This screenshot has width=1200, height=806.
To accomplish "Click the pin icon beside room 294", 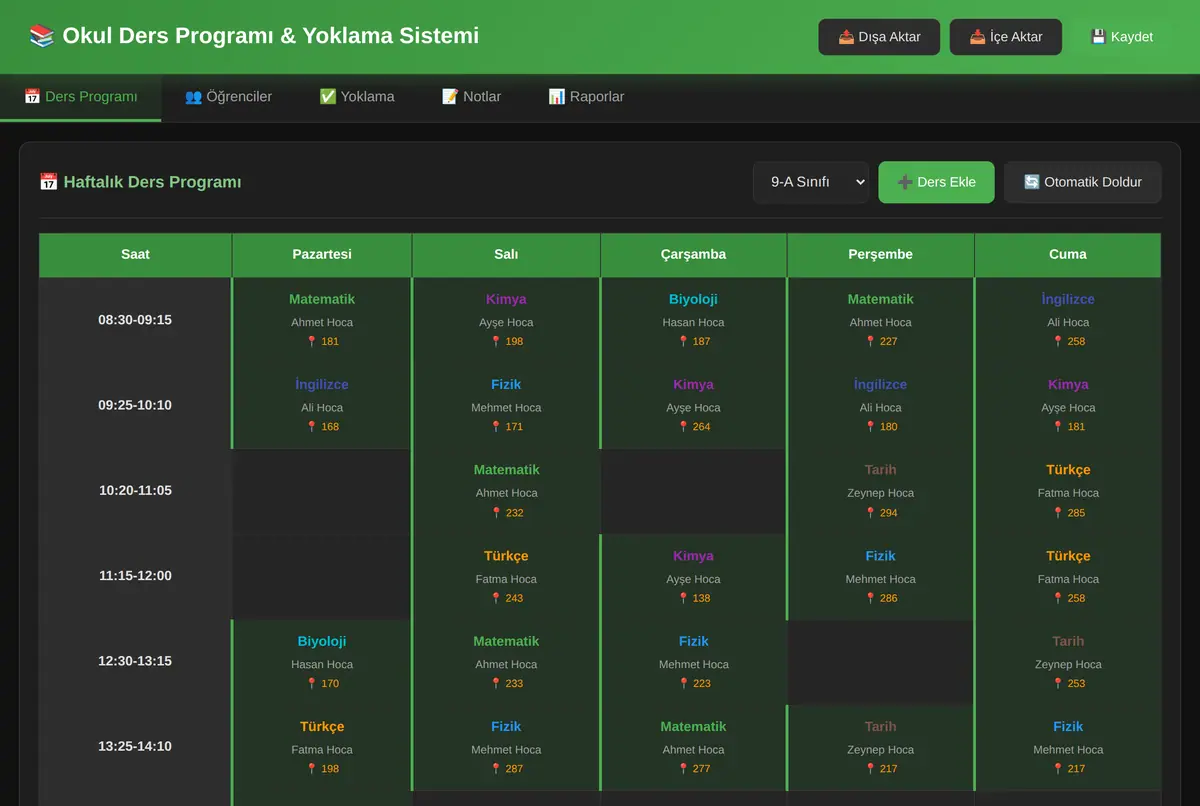I will coord(871,513).
